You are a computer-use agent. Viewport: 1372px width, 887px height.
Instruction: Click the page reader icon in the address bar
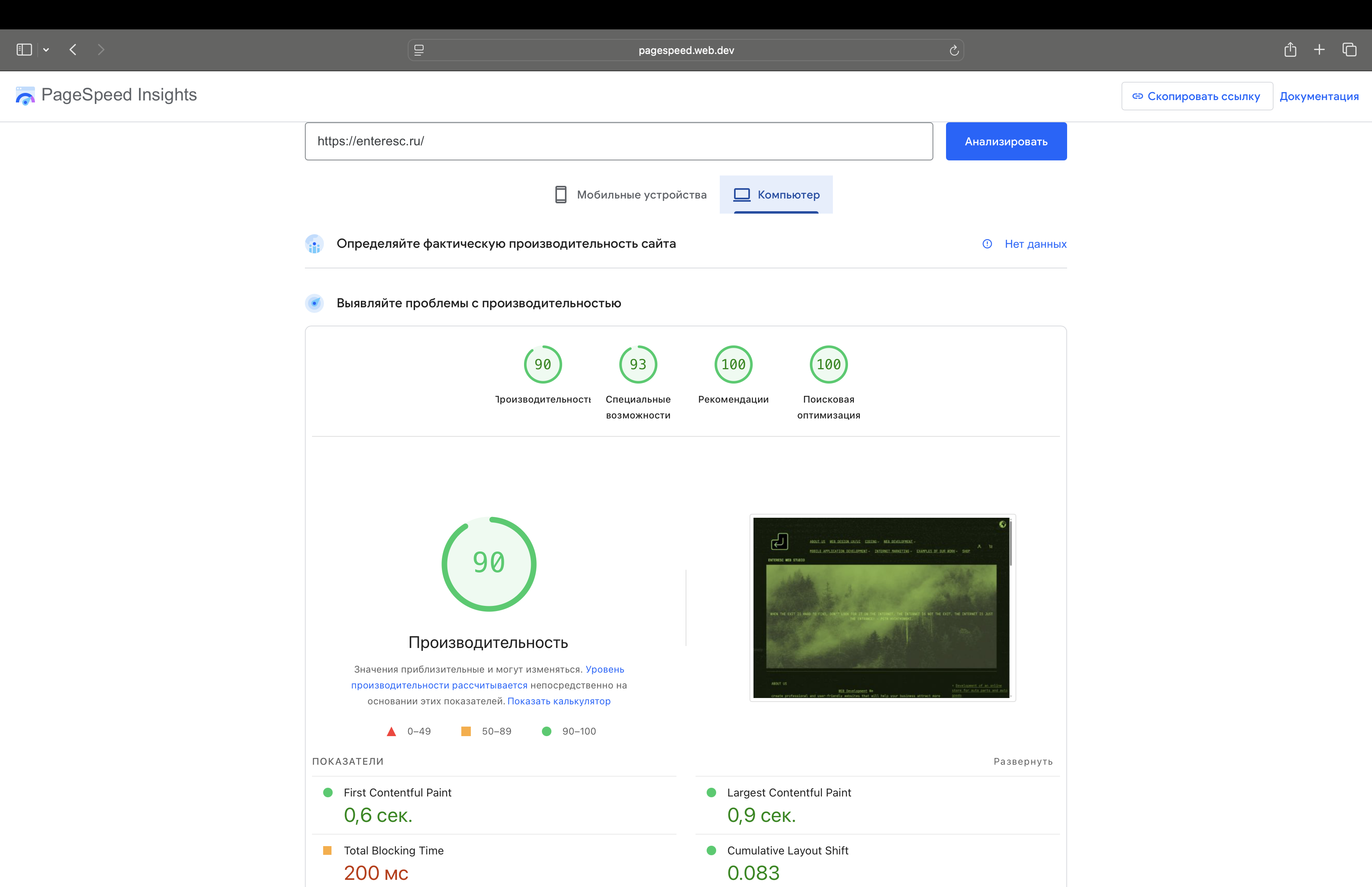click(x=419, y=51)
